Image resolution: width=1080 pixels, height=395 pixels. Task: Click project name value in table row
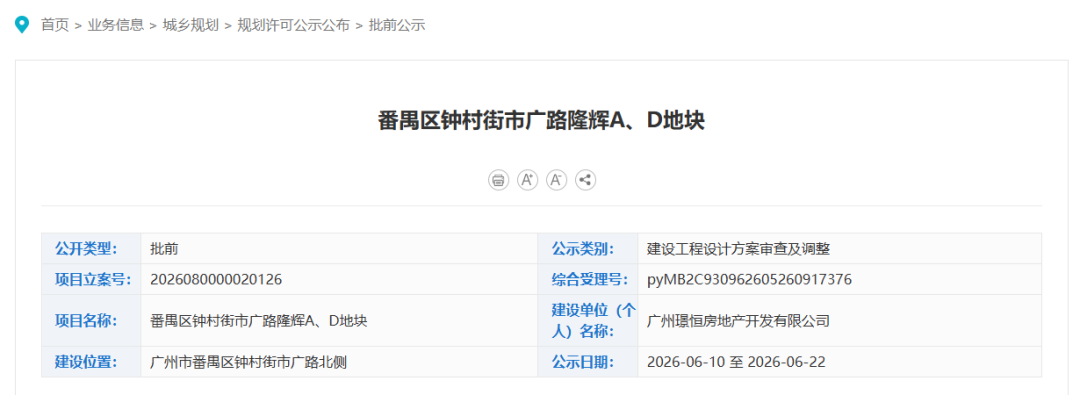258,321
